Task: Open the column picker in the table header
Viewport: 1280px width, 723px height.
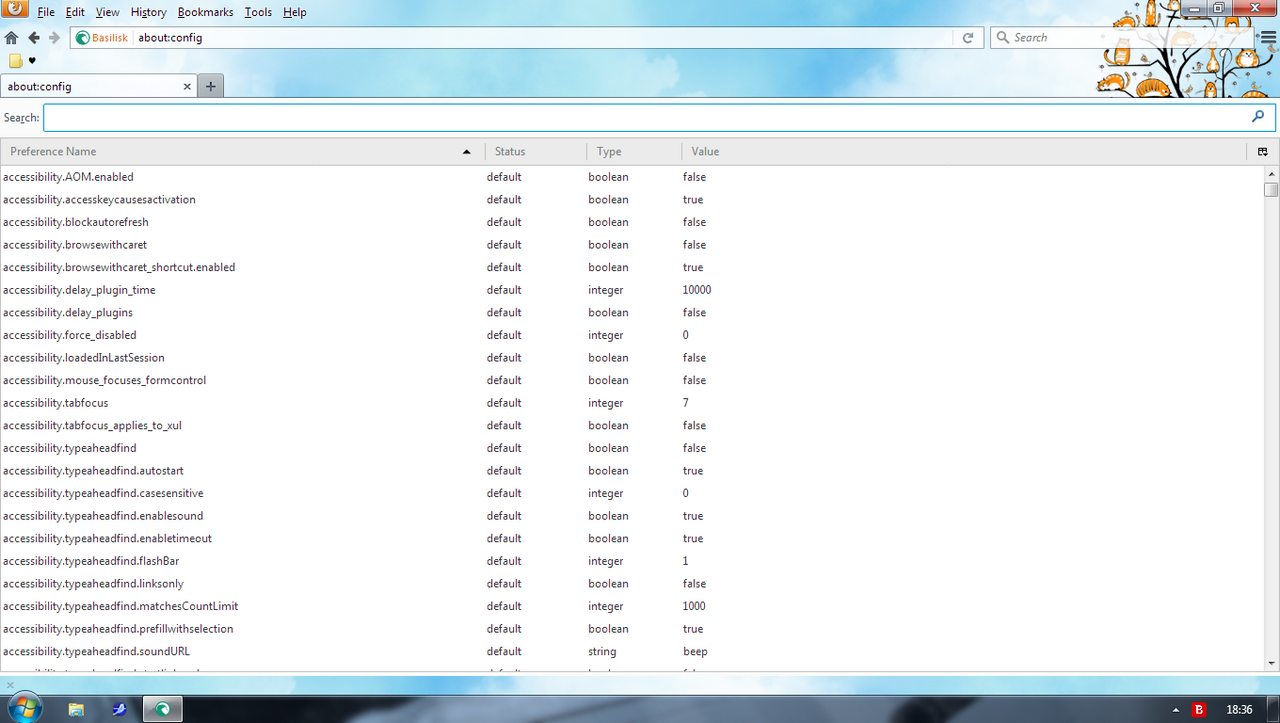Action: point(1262,152)
